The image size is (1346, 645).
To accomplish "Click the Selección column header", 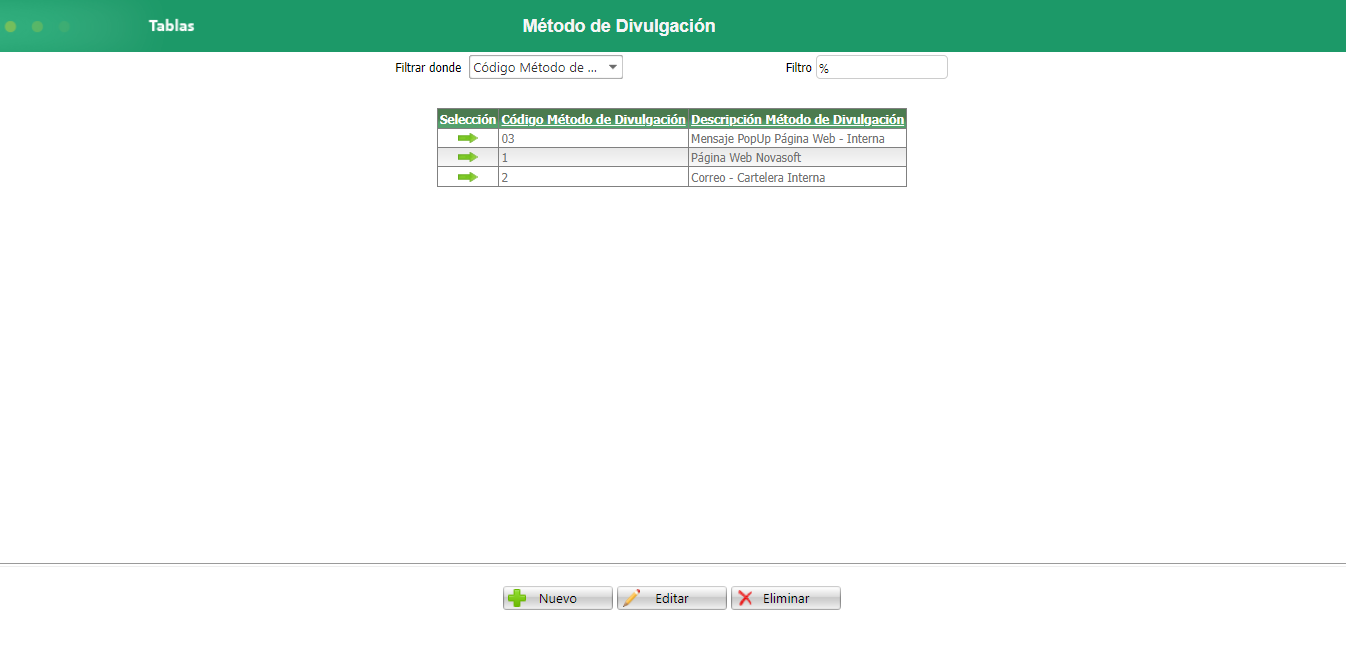I will pyautogui.click(x=467, y=119).
